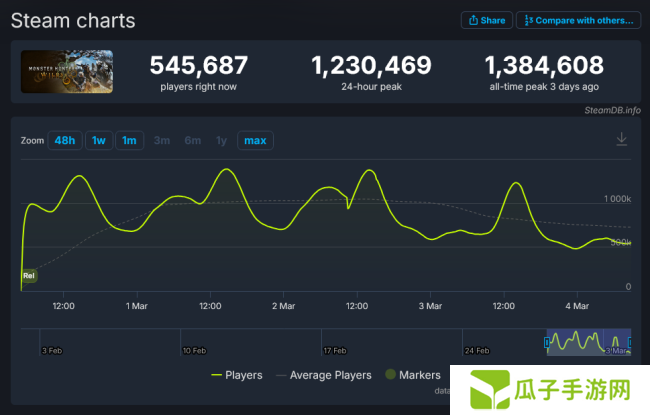Grab the right navigator range handle
Viewport: 650px width, 415px height.
pyautogui.click(x=630, y=342)
